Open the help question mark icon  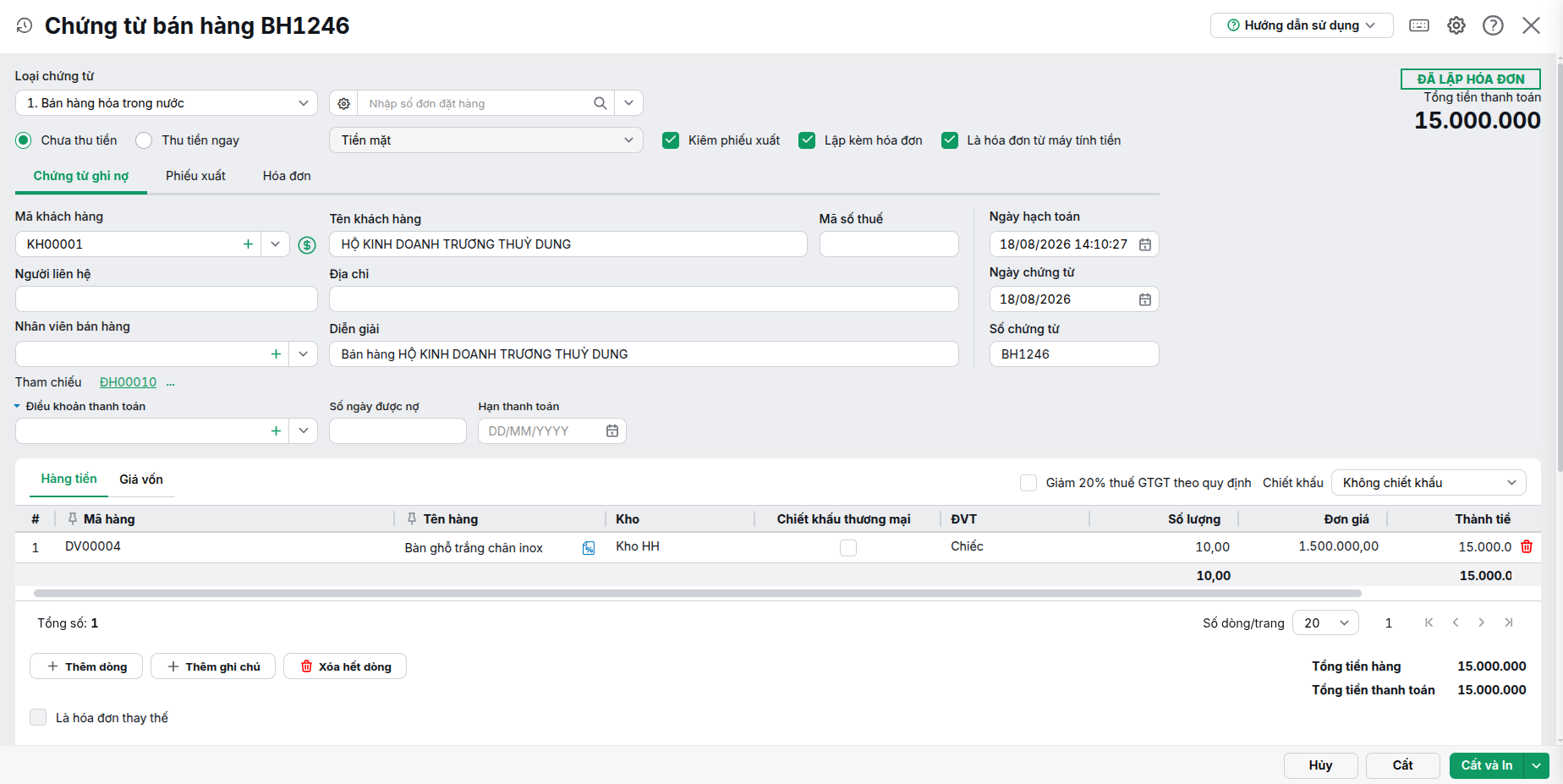[x=1494, y=25]
